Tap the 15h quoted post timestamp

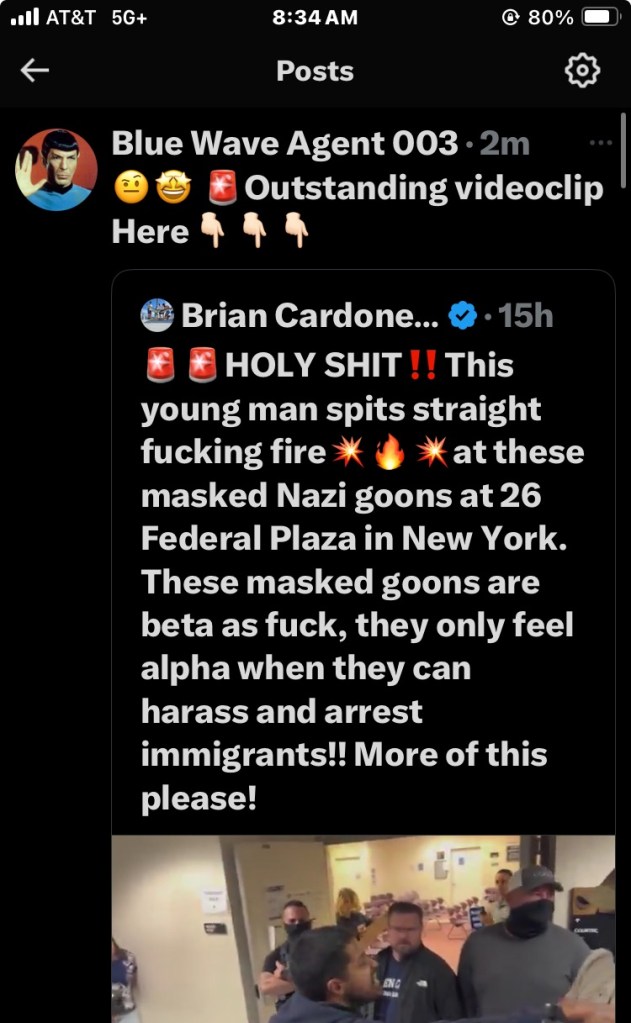(525, 316)
